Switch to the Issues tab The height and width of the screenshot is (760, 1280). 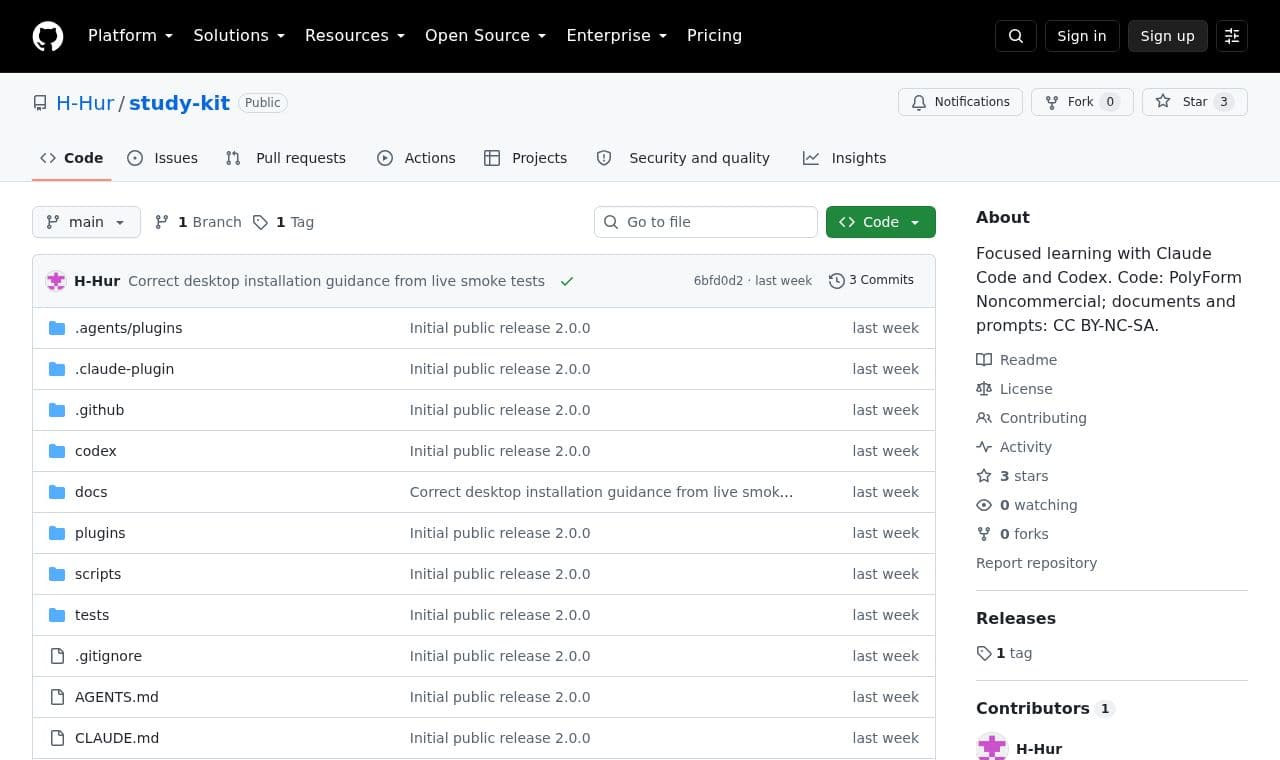click(x=163, y=158)
